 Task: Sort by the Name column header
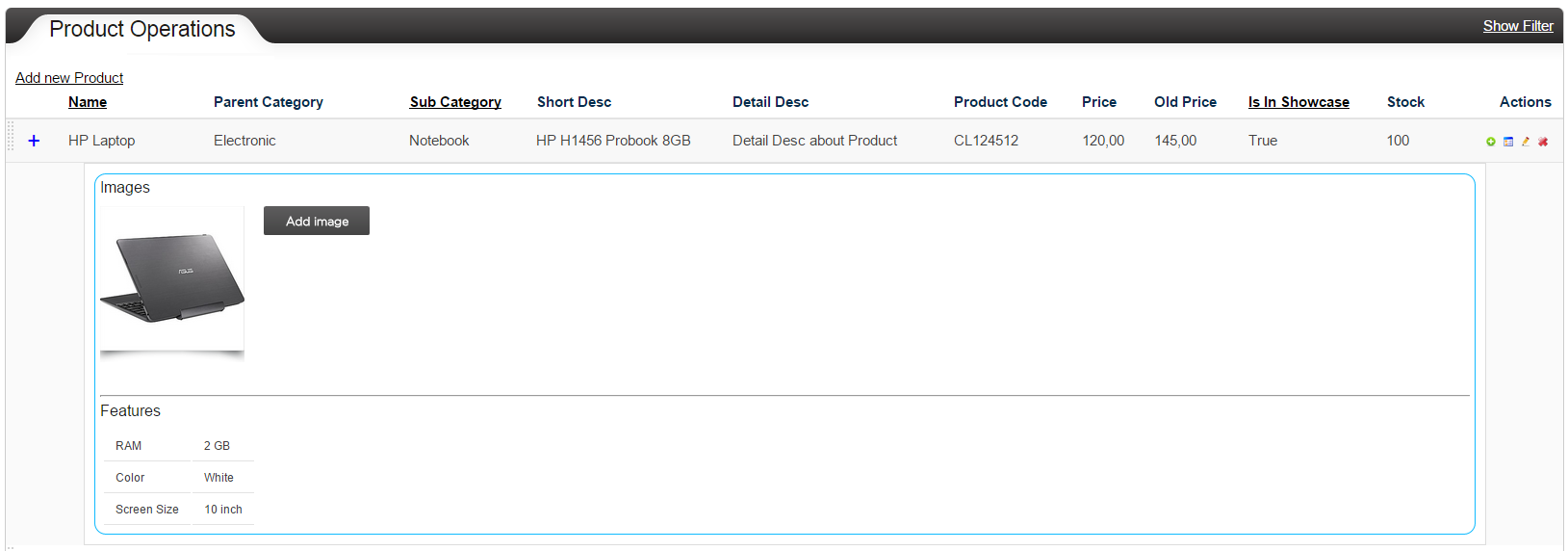tap(88, 102)
